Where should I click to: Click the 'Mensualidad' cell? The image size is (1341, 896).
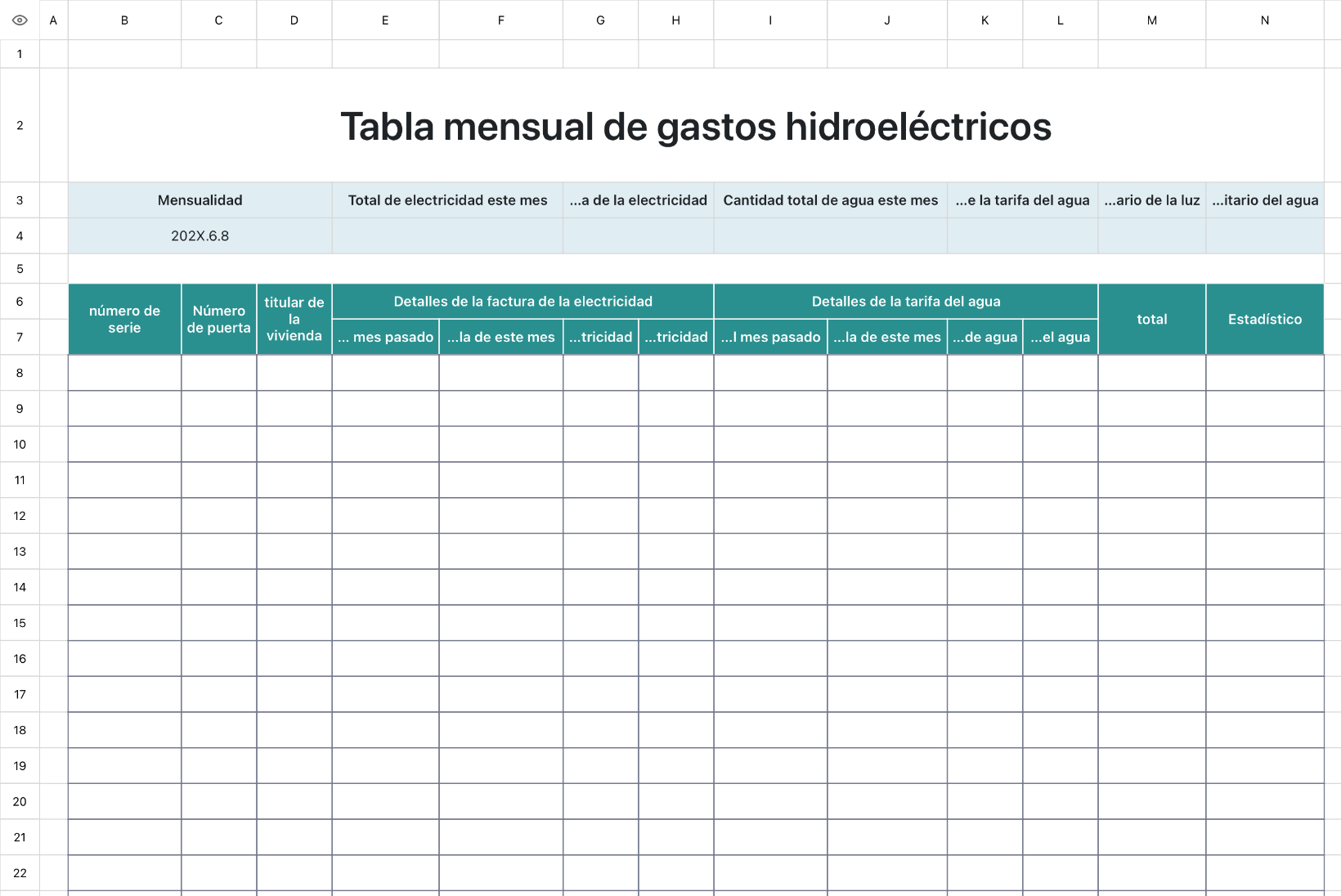point(200,200)
